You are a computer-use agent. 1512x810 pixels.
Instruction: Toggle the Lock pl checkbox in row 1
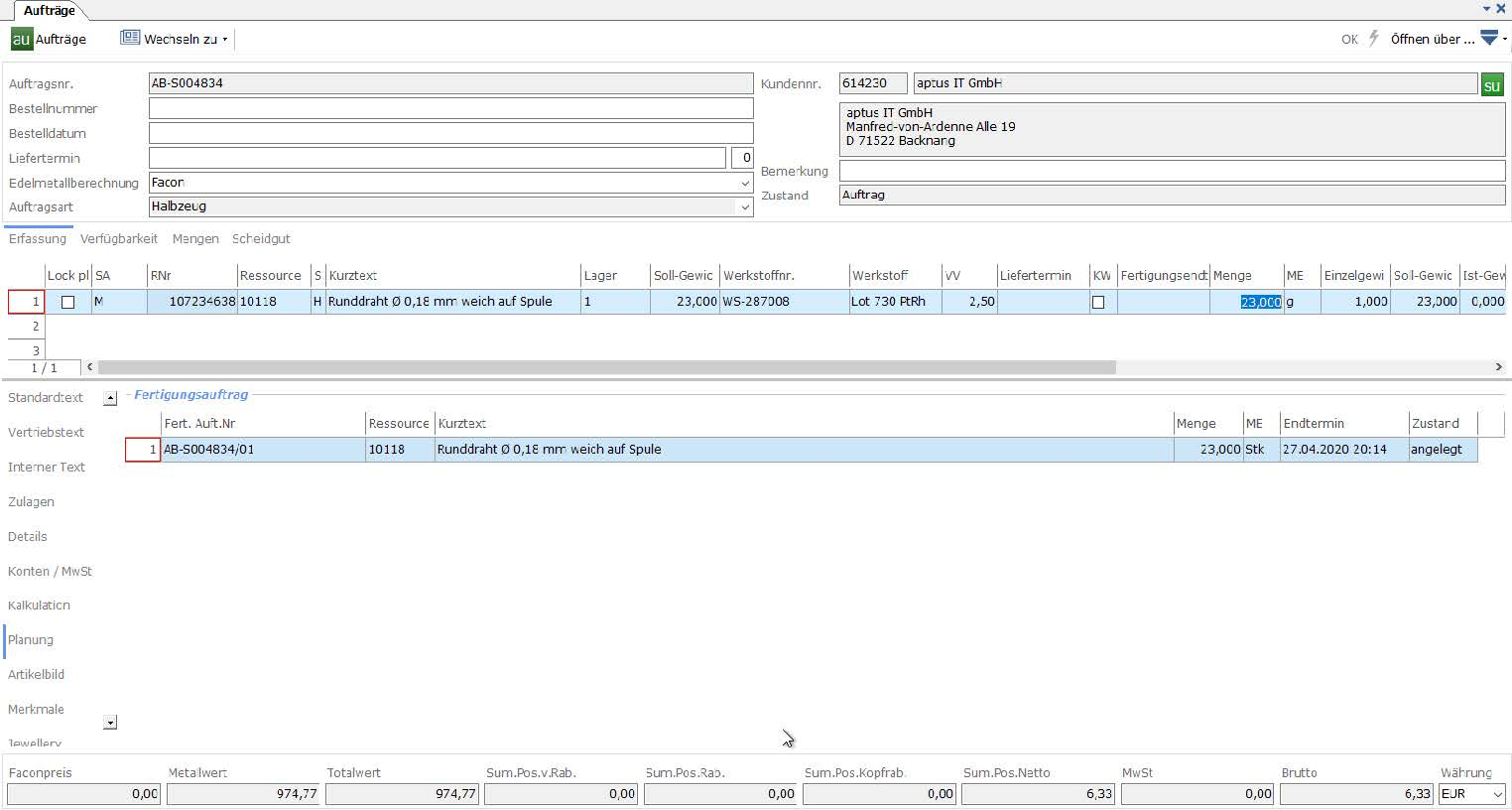tap(67, 302)
